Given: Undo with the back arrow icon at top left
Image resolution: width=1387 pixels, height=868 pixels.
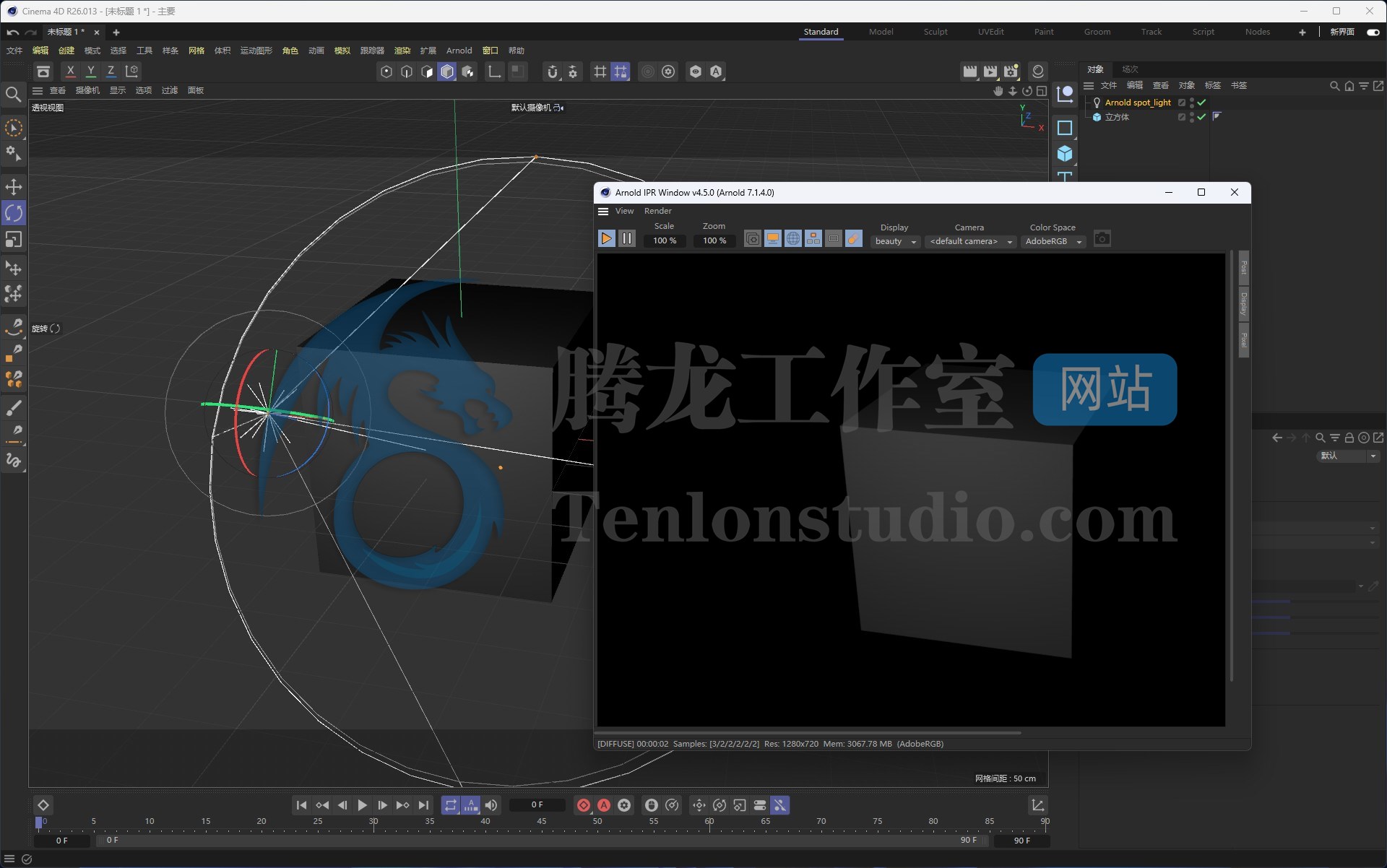Looking at the screenshot, I should [12, 32].
